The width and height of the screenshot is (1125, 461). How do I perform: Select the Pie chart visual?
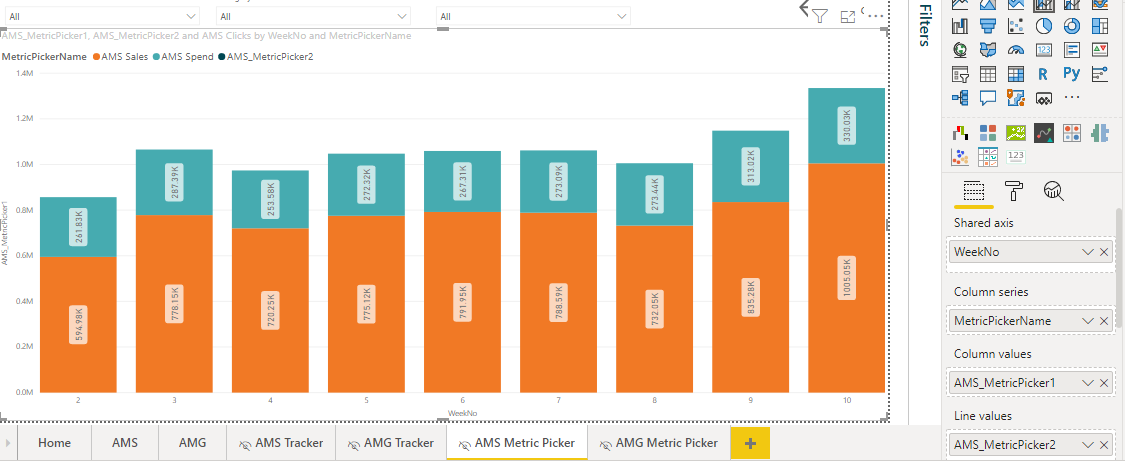[x=1044, y=27]
